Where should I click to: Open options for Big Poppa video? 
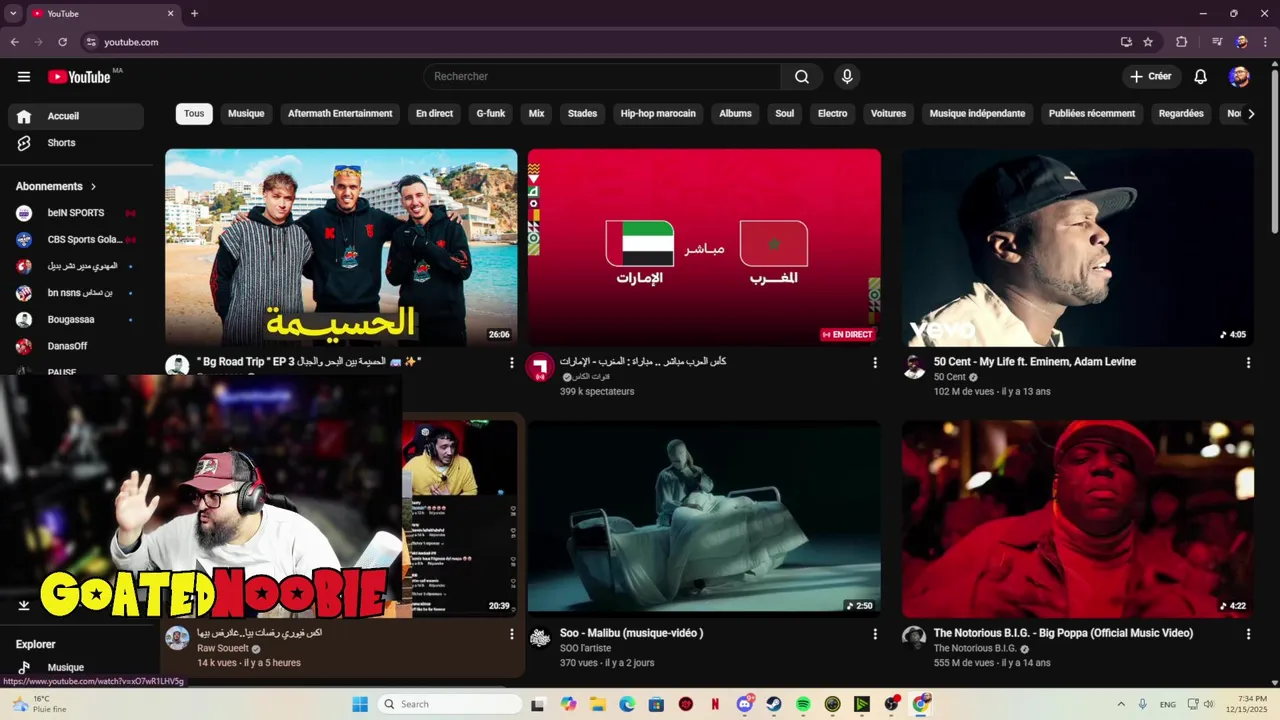1248,634
